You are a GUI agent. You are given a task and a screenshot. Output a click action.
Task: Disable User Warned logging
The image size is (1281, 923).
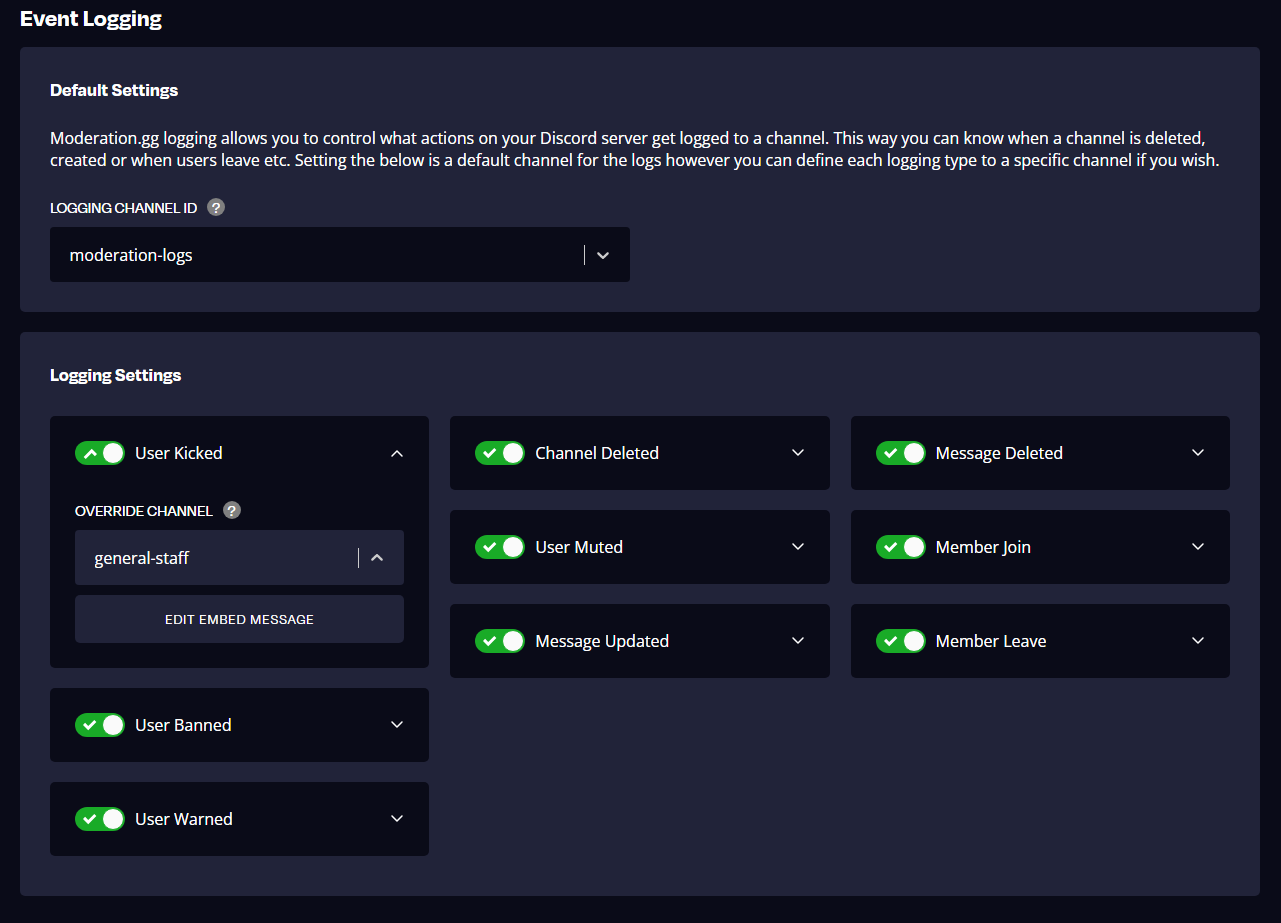[100, 819]
